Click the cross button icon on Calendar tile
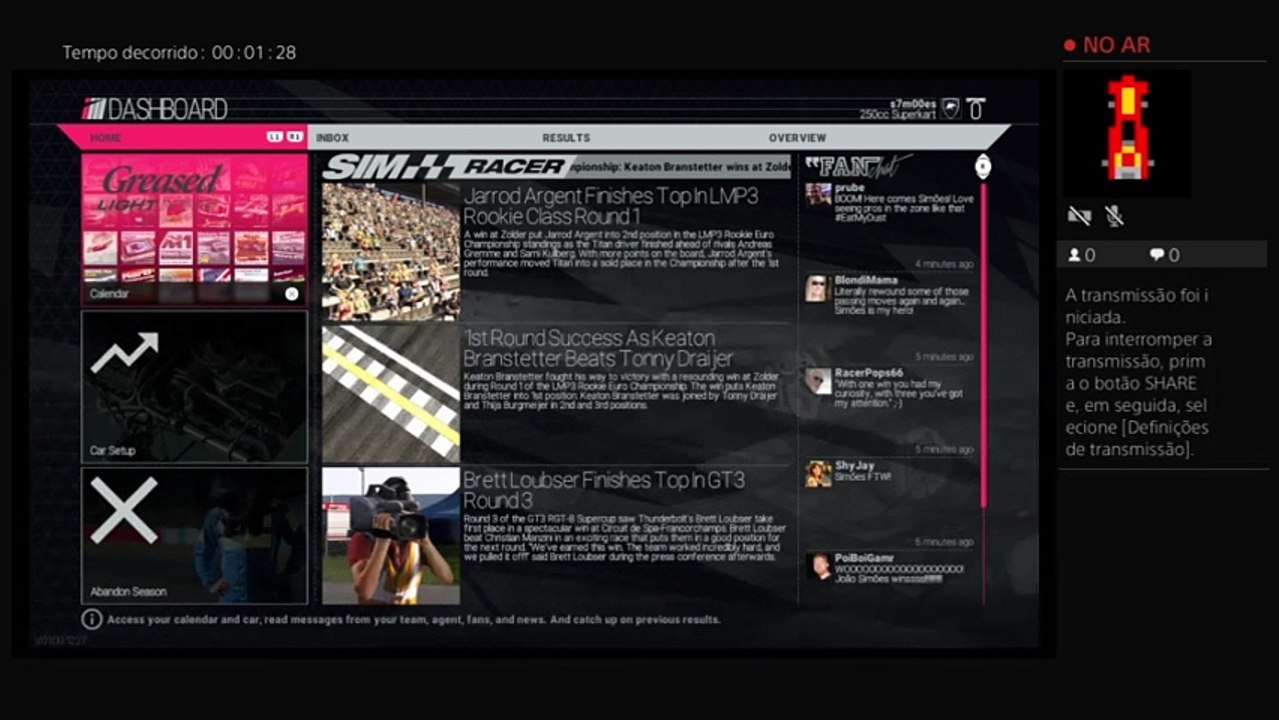 click(291, 294)
